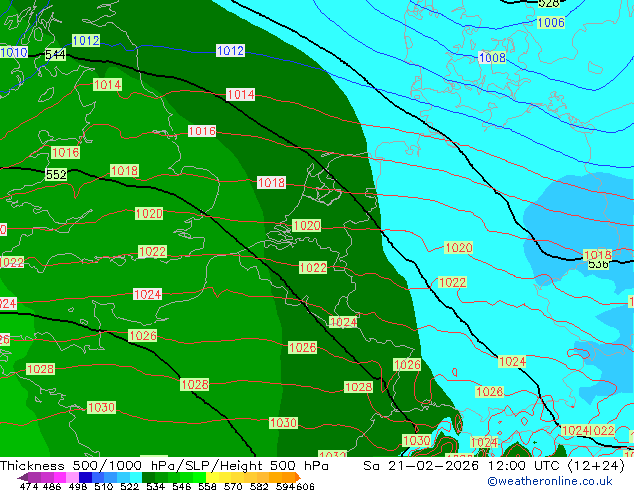Click the '1022' label on the cyan area adjacent to 1024

coord(602,431)
